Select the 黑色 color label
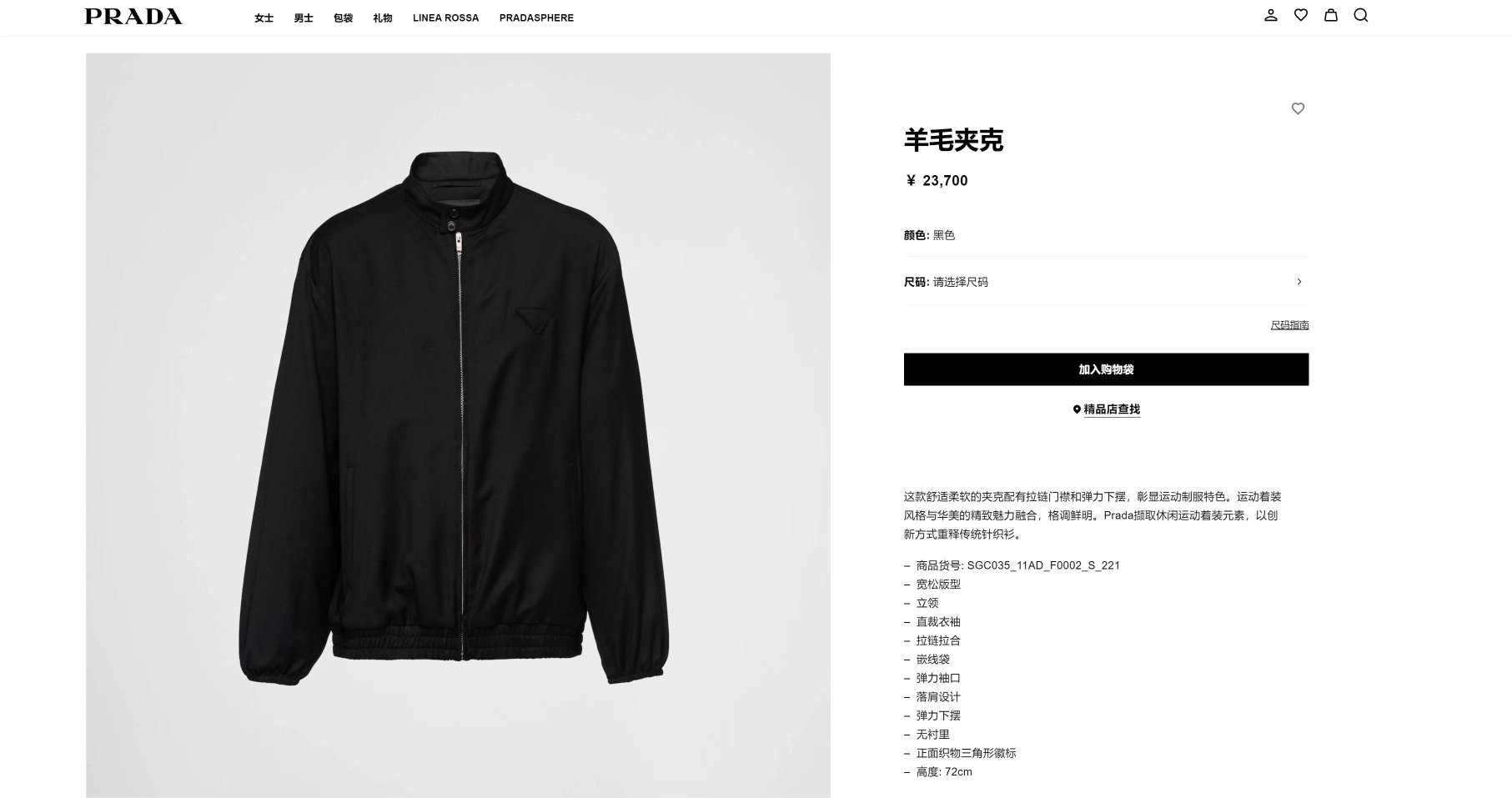Viewport: 1512px width, 798px height. pos(943,235)
